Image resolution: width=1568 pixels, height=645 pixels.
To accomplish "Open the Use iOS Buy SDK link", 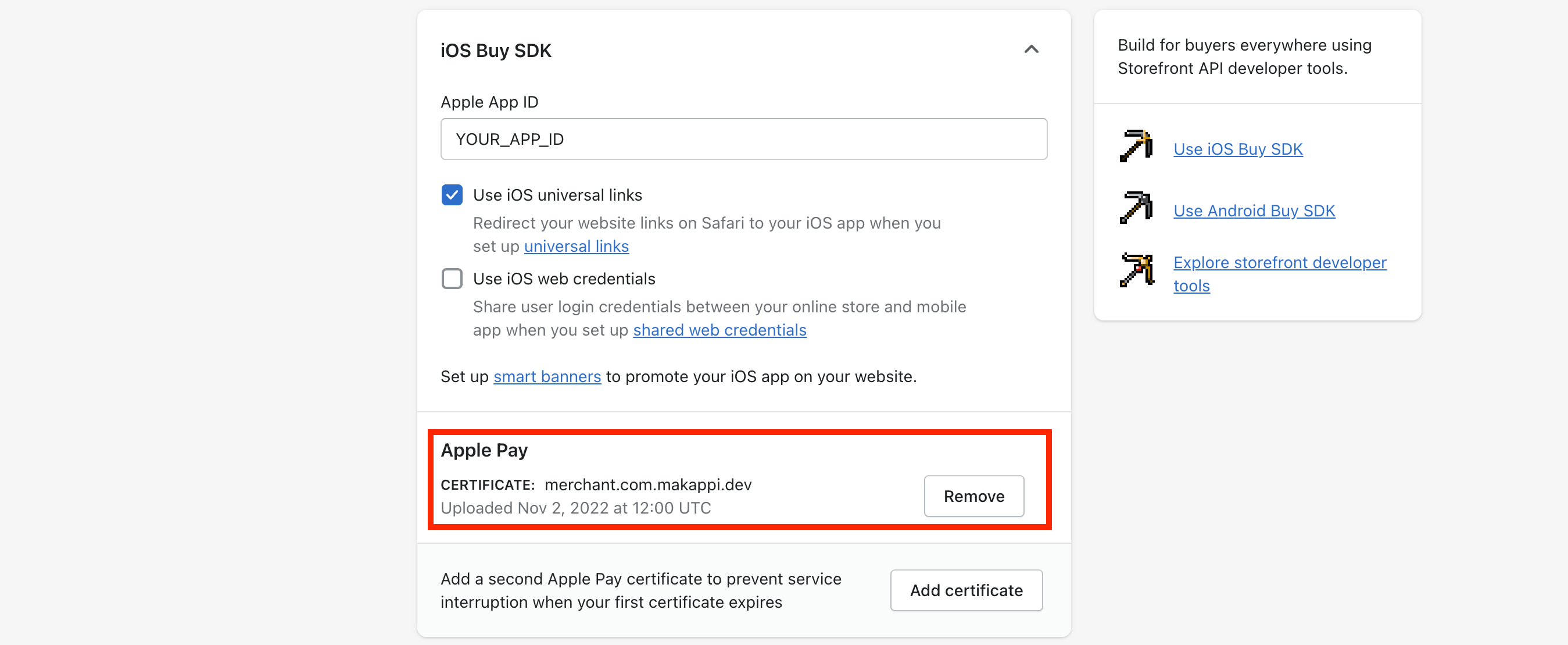I will 1237,149.
